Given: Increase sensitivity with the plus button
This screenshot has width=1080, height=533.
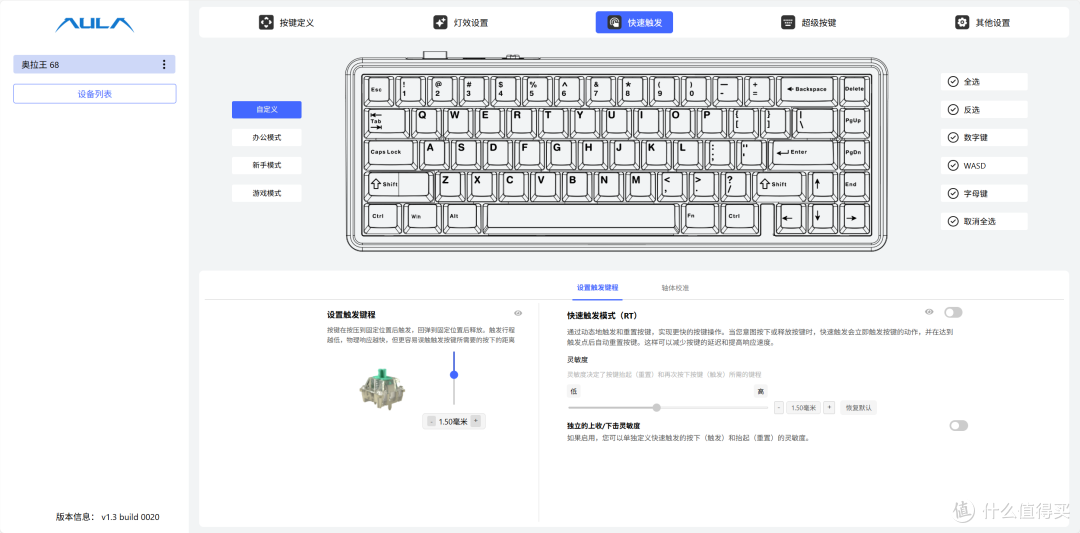Looking at the screenshot, I should (829, 408).
